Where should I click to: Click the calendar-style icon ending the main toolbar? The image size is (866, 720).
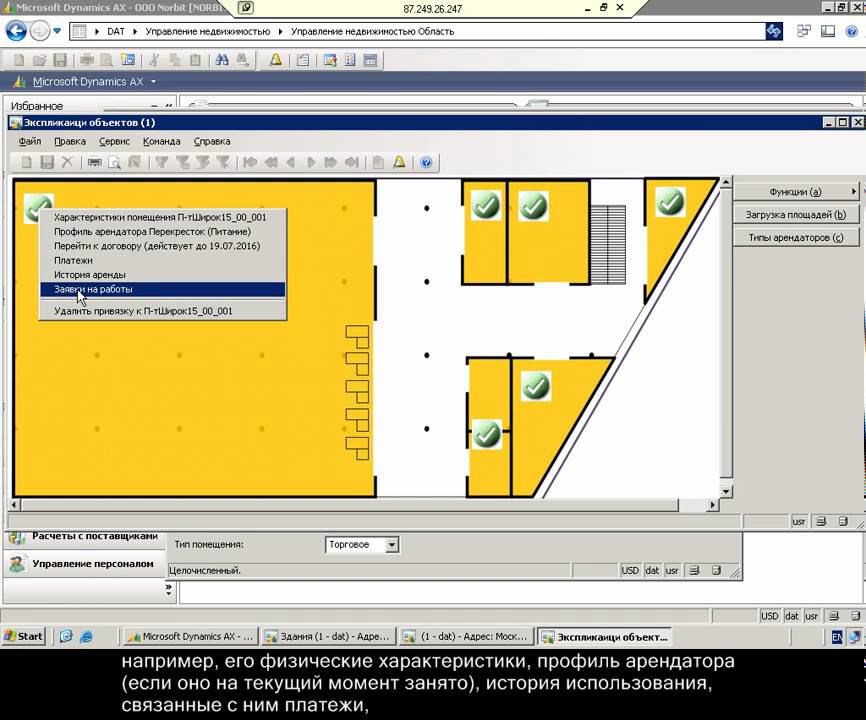(370, 60)
